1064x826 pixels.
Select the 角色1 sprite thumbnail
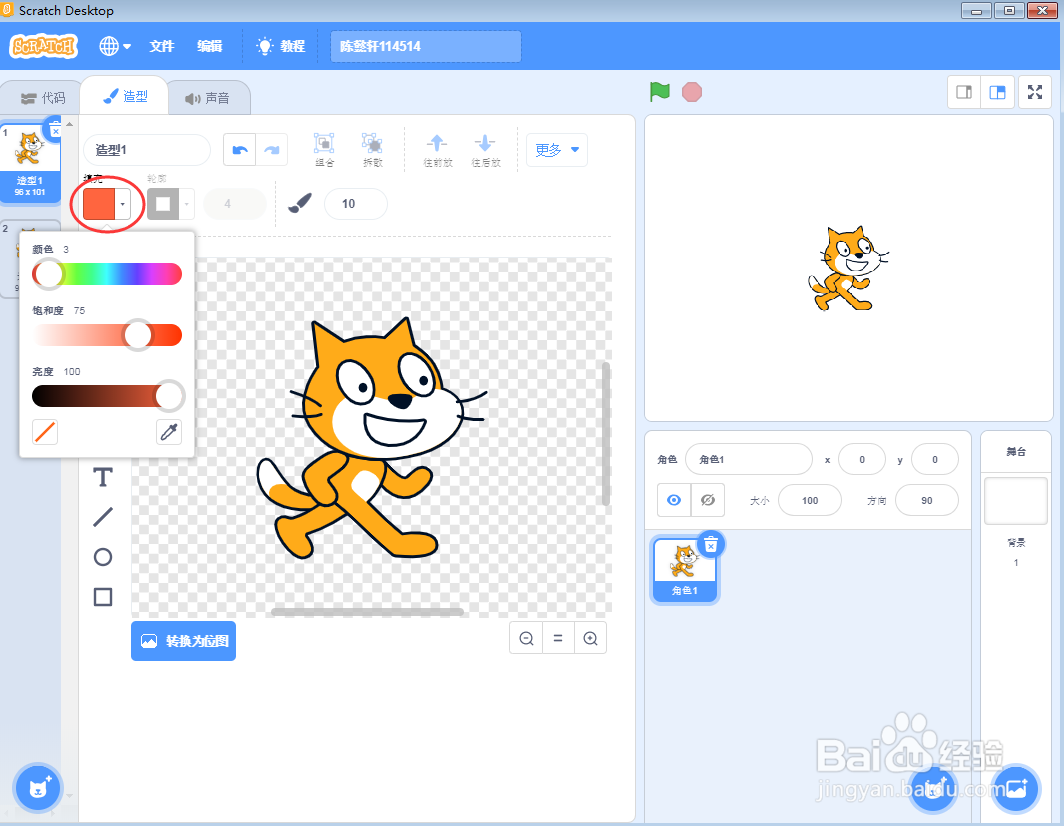[685, 569]
